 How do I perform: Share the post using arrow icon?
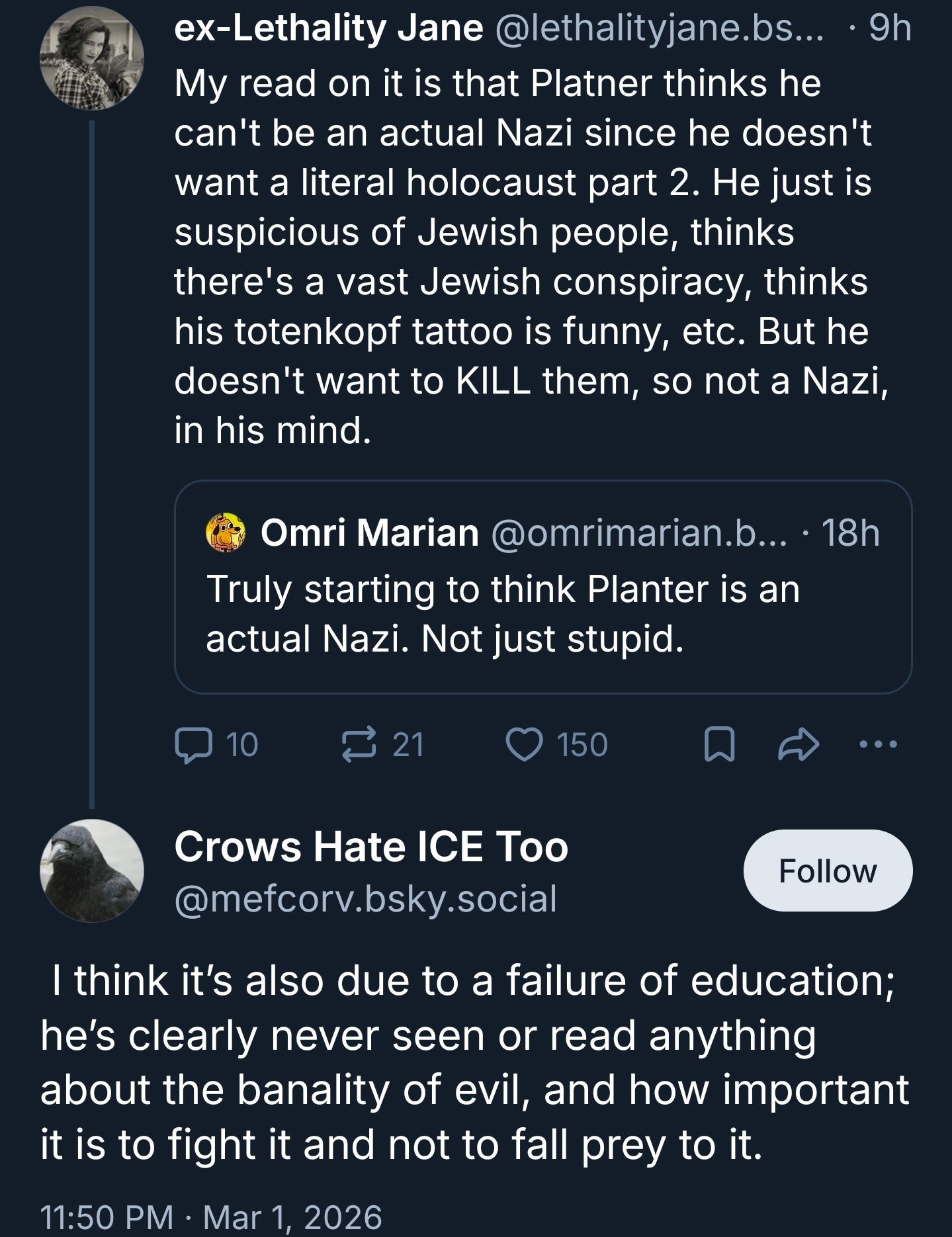coord(799,745)
